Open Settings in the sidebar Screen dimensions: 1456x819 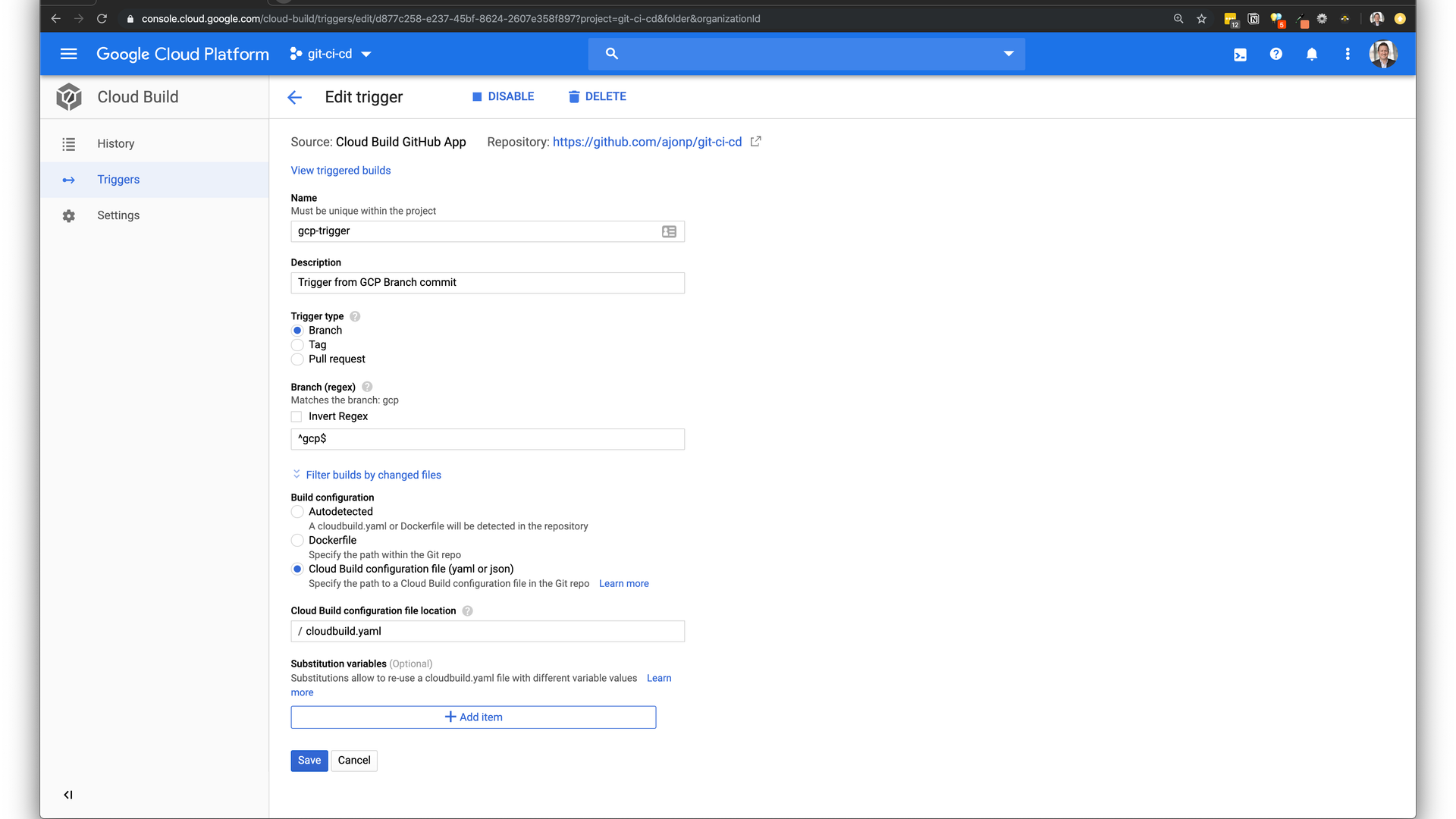click(x=118, y=215)
